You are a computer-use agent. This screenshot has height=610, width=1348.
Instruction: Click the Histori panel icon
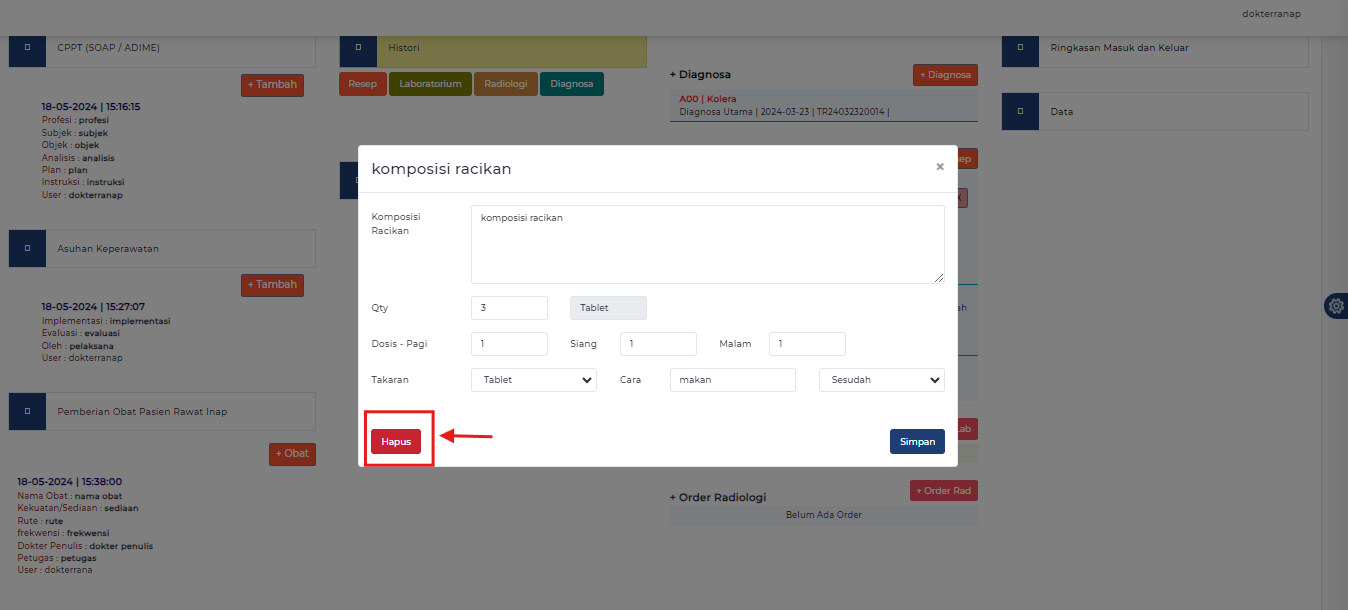pyautogui.click(x=358, y=48)
